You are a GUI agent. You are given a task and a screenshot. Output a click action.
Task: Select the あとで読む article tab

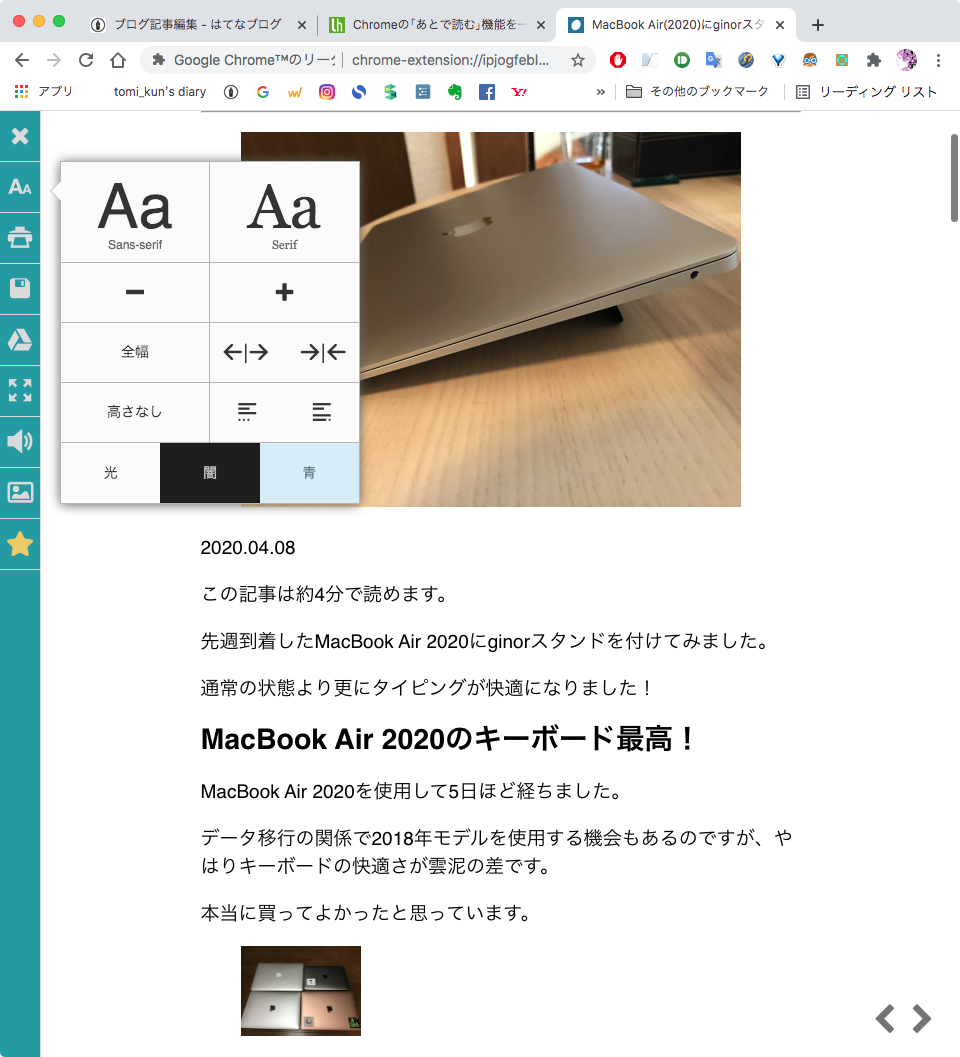click(x=430, y=24)
